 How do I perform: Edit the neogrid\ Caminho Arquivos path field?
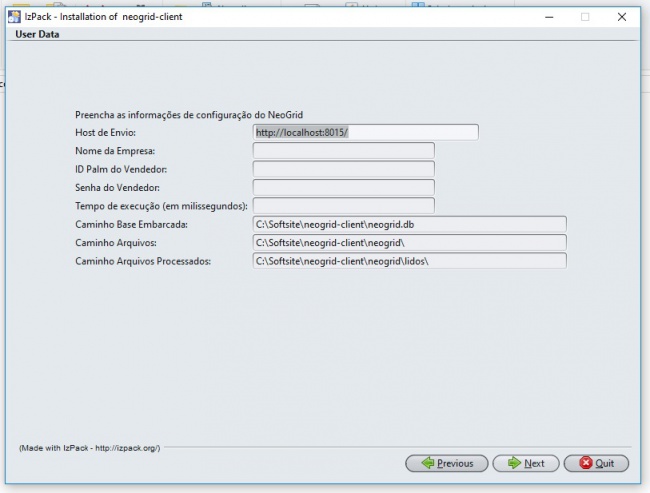click(x=410, y=243)
